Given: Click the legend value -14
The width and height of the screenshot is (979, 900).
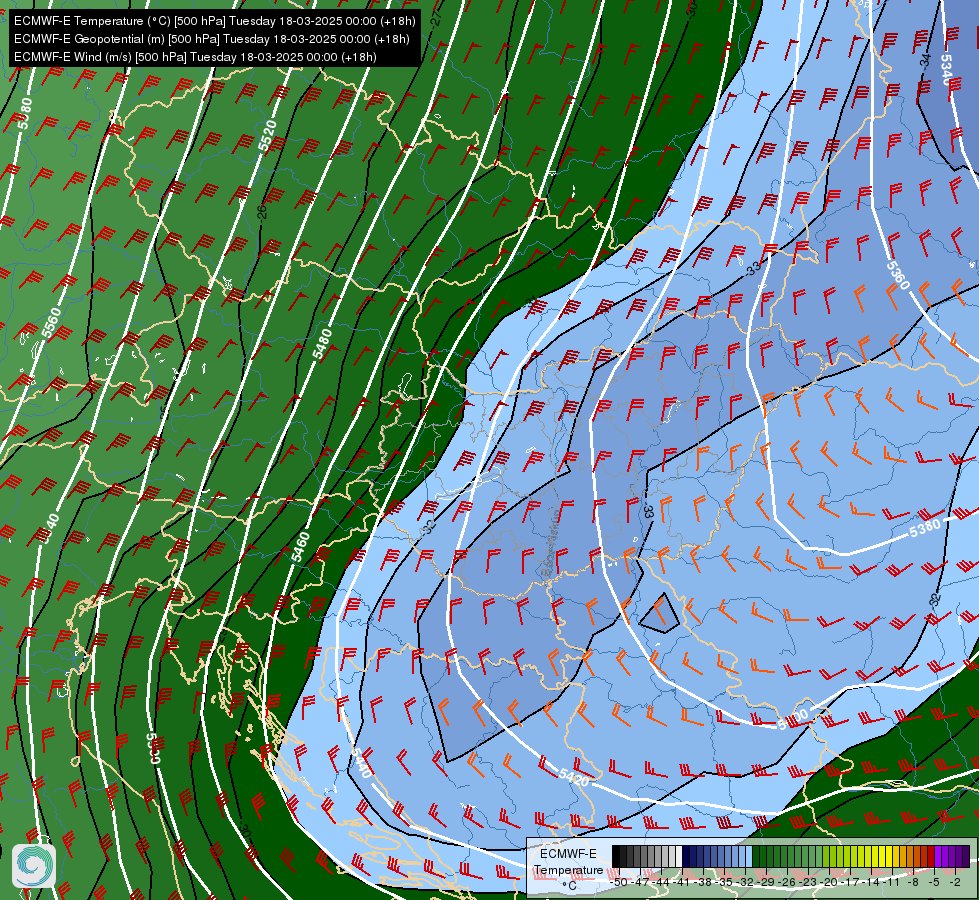Looking at the screenshot, I should click(871, 882).
